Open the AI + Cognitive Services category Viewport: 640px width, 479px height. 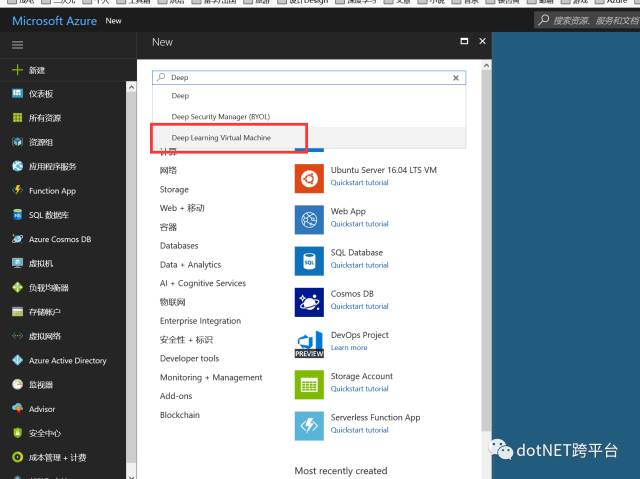pos(203,284)
